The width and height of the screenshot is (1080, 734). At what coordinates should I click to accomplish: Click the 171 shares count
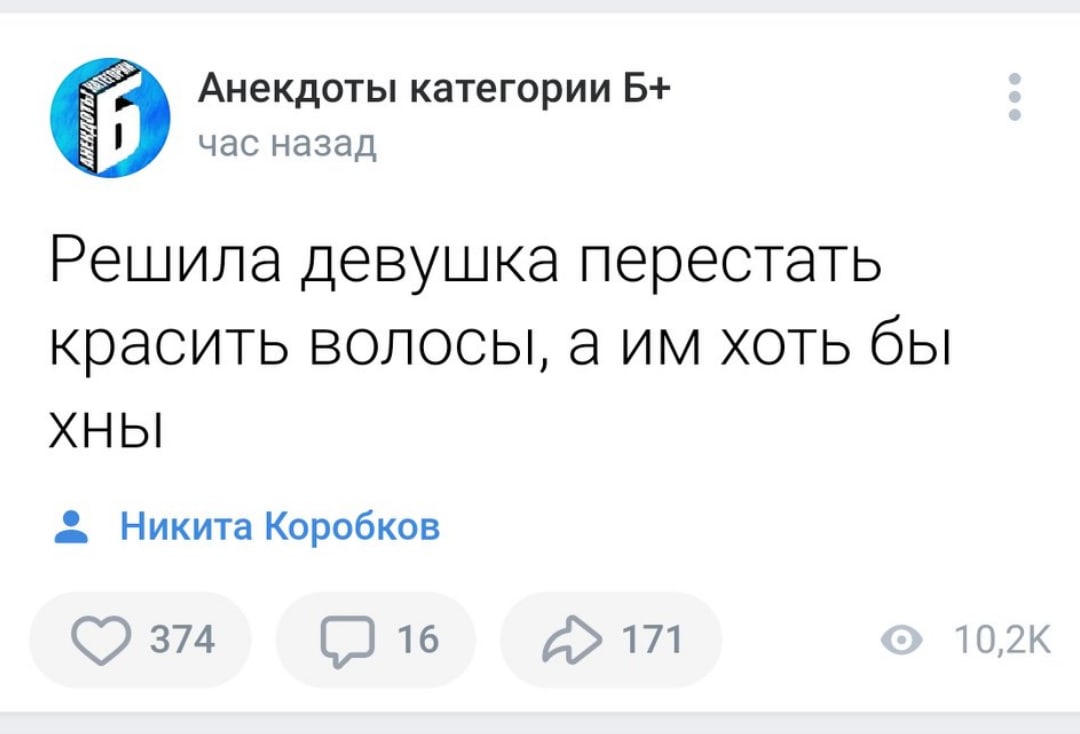coord(652,640)
